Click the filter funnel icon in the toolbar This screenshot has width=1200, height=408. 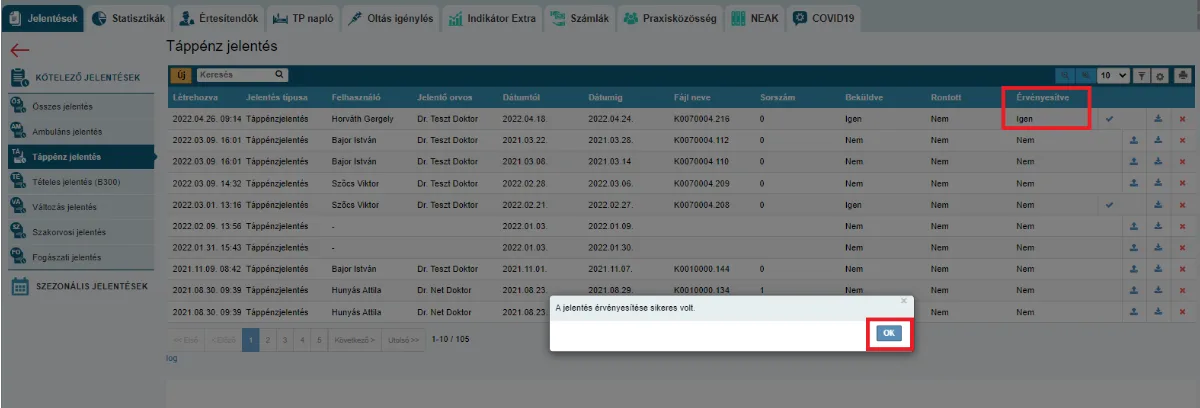(x=1143, y=75)
